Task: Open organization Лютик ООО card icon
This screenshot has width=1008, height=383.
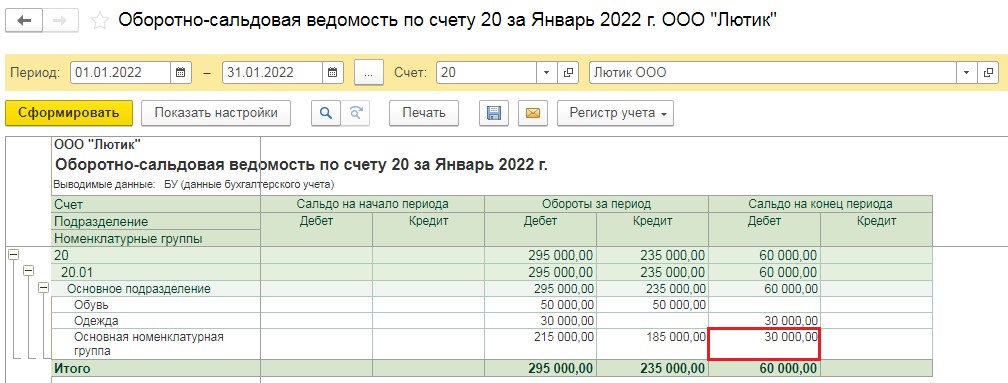Action: point(987,73)
